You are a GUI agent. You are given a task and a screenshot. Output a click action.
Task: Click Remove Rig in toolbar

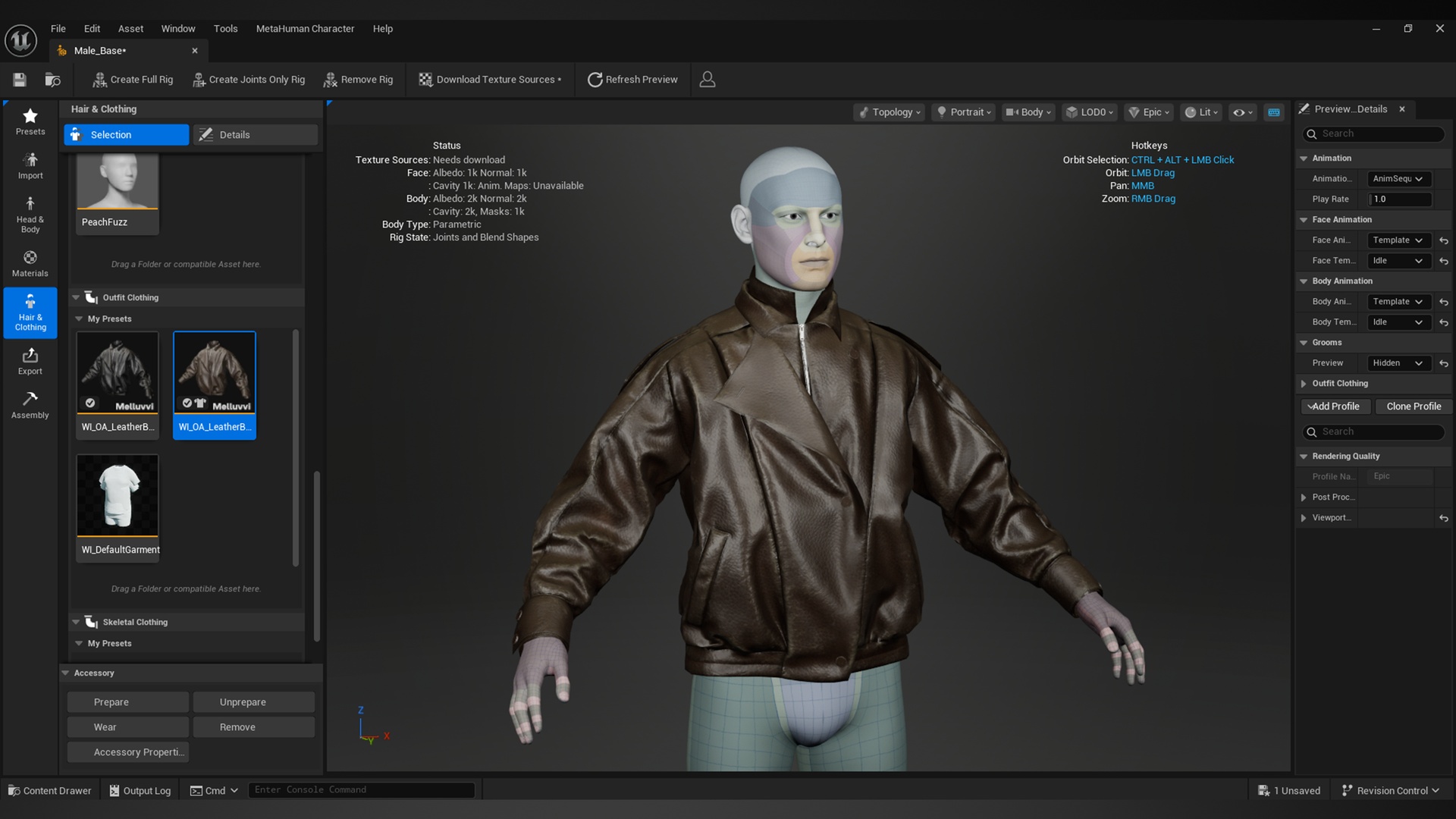[359, 80]
